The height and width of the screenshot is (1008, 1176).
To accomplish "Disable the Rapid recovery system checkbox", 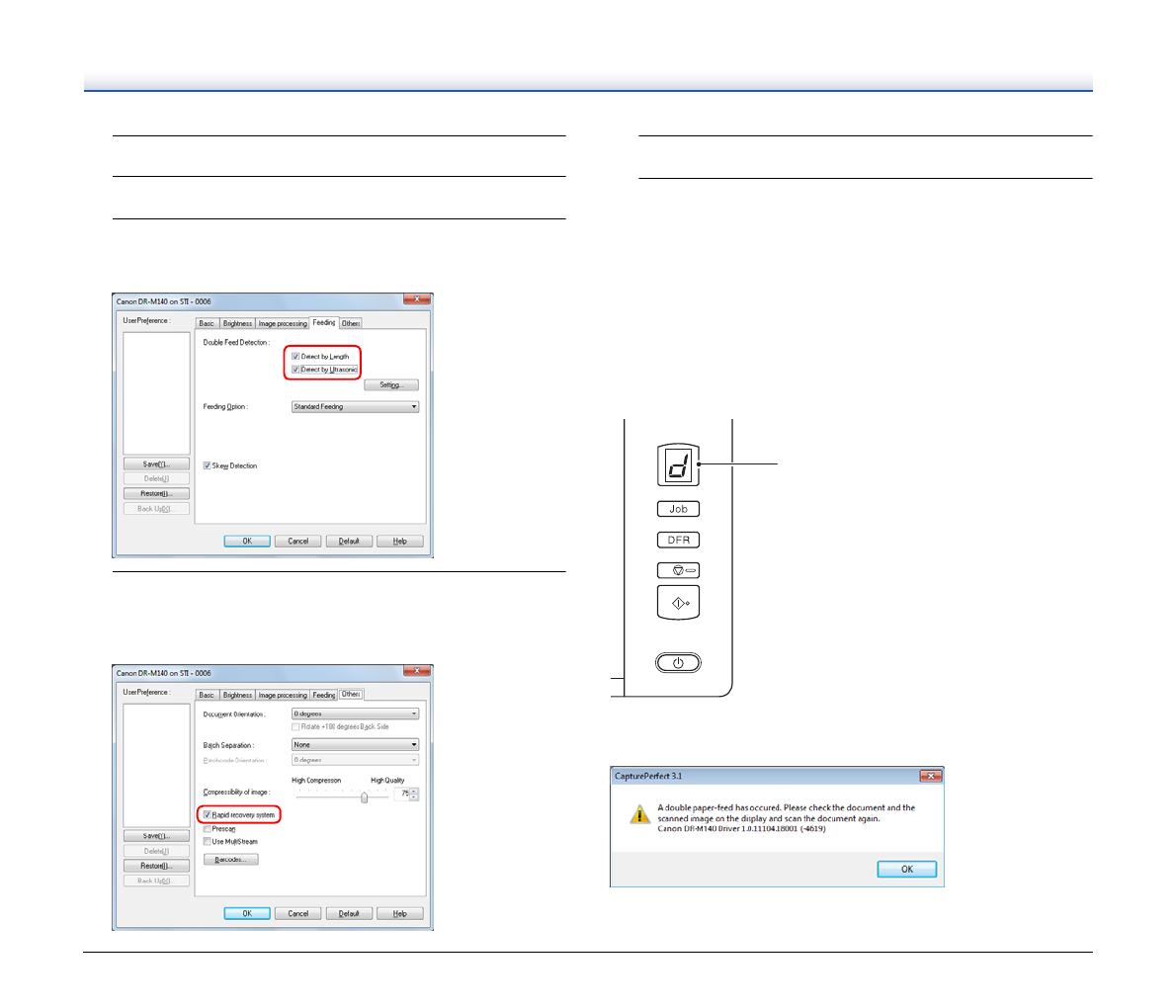I will [208, 815].
